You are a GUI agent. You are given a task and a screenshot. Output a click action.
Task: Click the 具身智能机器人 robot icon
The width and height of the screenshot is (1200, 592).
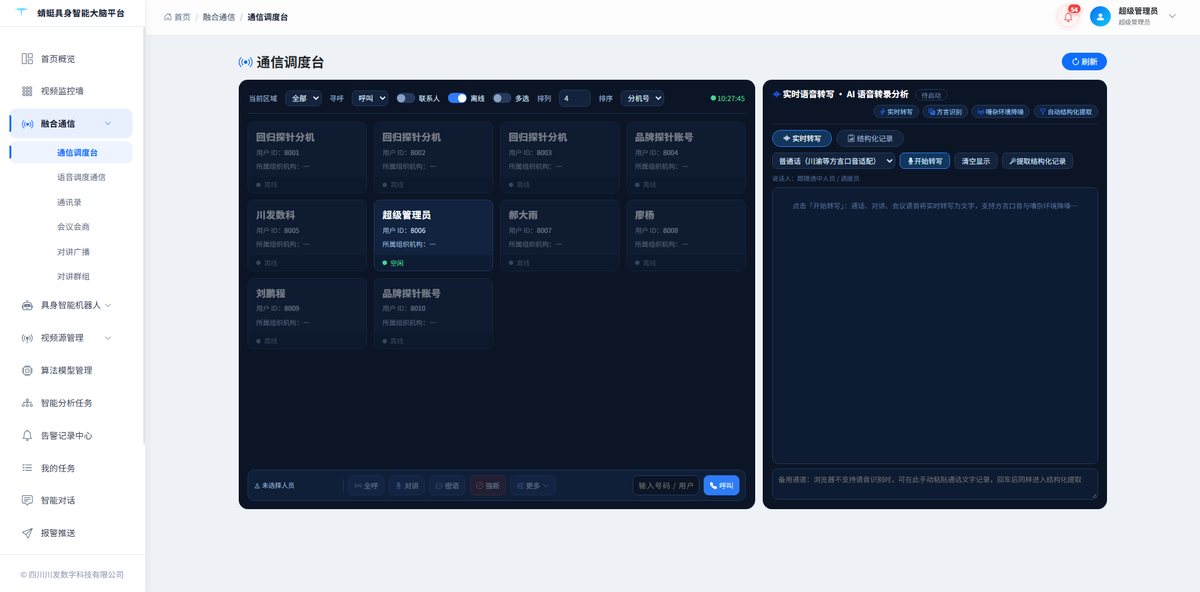(x=27, y=305)
